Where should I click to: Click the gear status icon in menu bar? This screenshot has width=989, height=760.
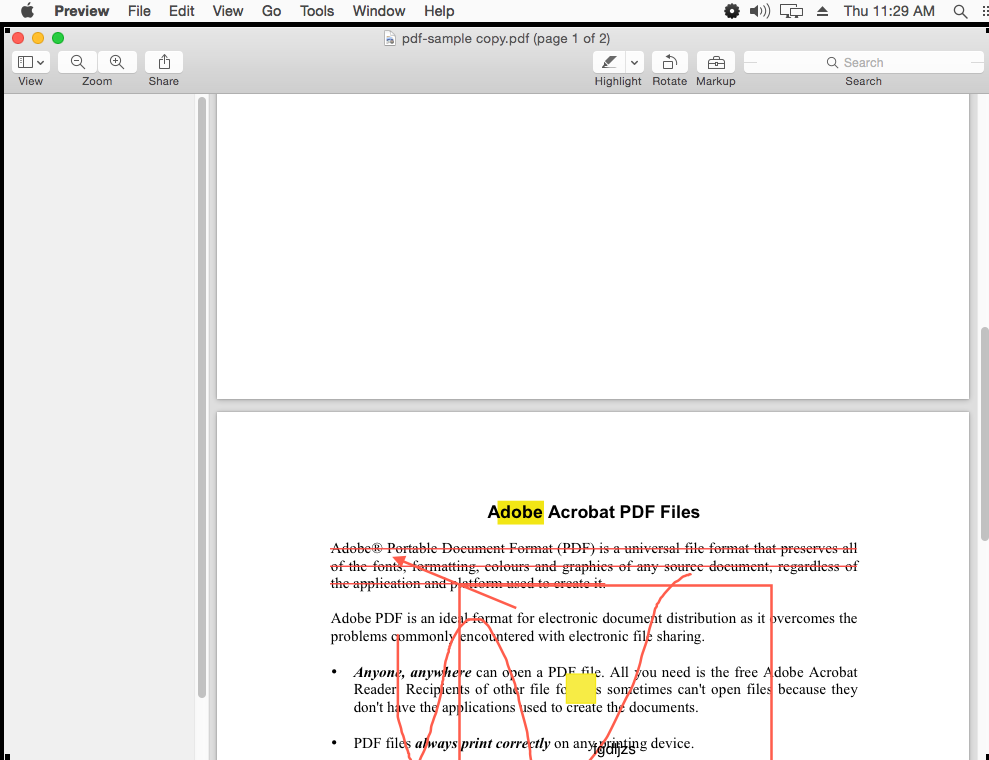732,11
